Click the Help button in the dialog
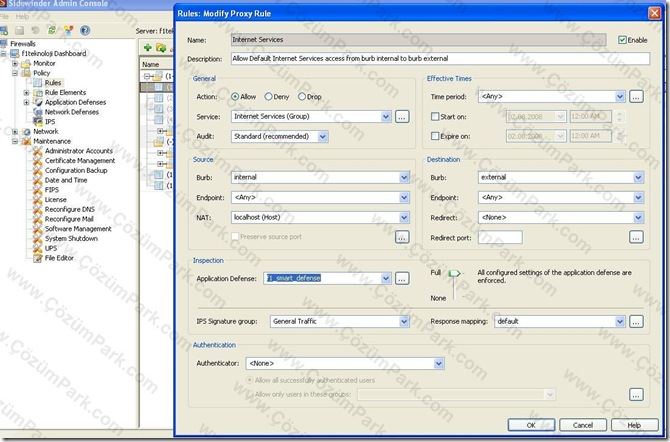The height and width of the screenshot is (442, 670). coord(635,425)
